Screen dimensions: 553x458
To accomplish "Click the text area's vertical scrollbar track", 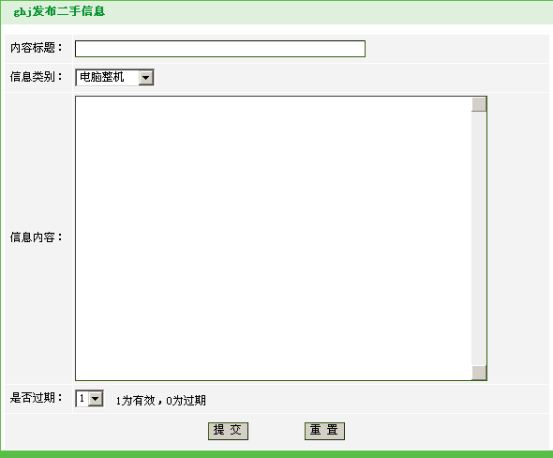I will (479, 238).
